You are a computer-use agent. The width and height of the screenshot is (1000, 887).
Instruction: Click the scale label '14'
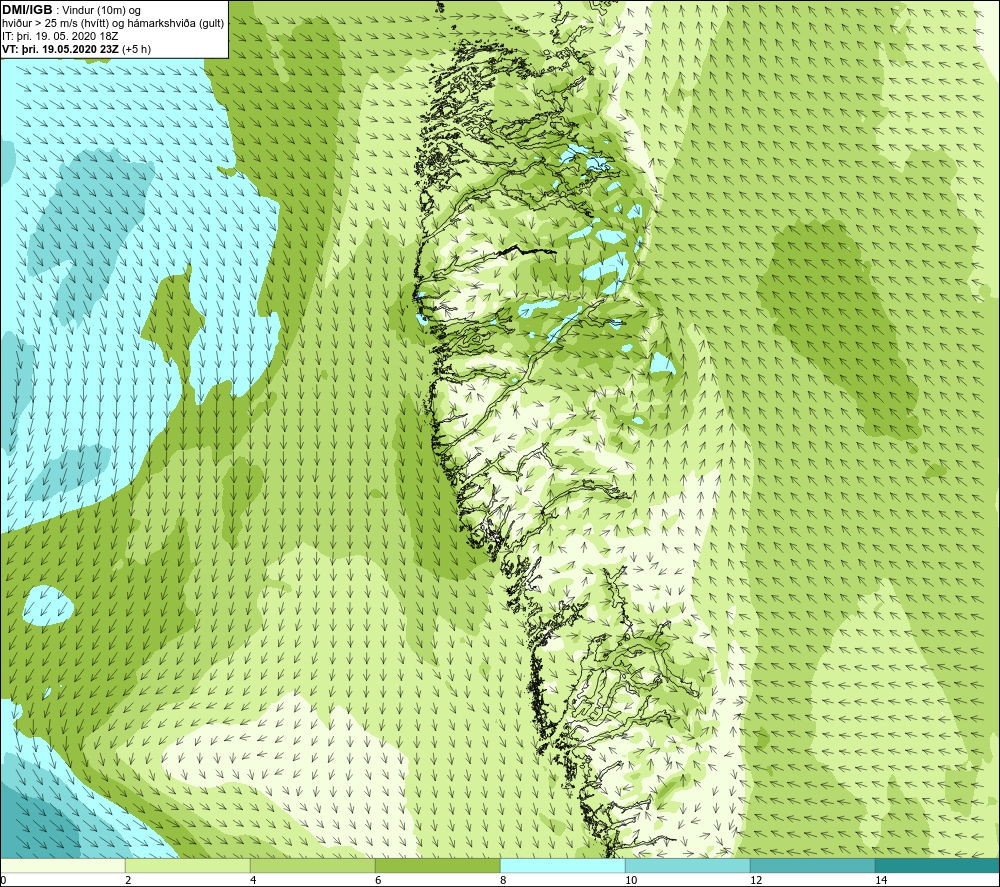click(x=881, y=880)
